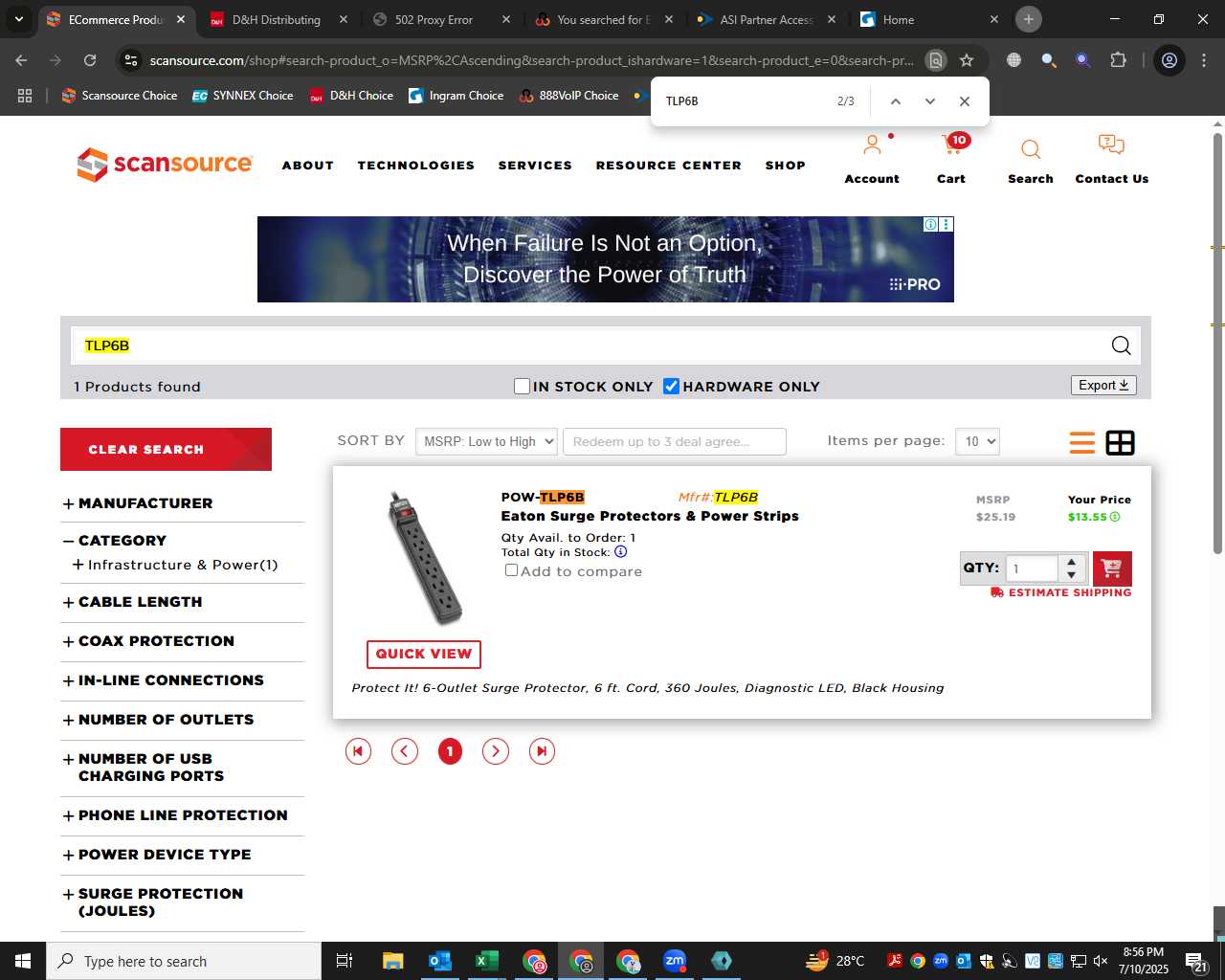Viewport: 1225px width, 980px height.
Task: Click ESTIMATE SHIPPING link
Action: tap(1061, 592)
